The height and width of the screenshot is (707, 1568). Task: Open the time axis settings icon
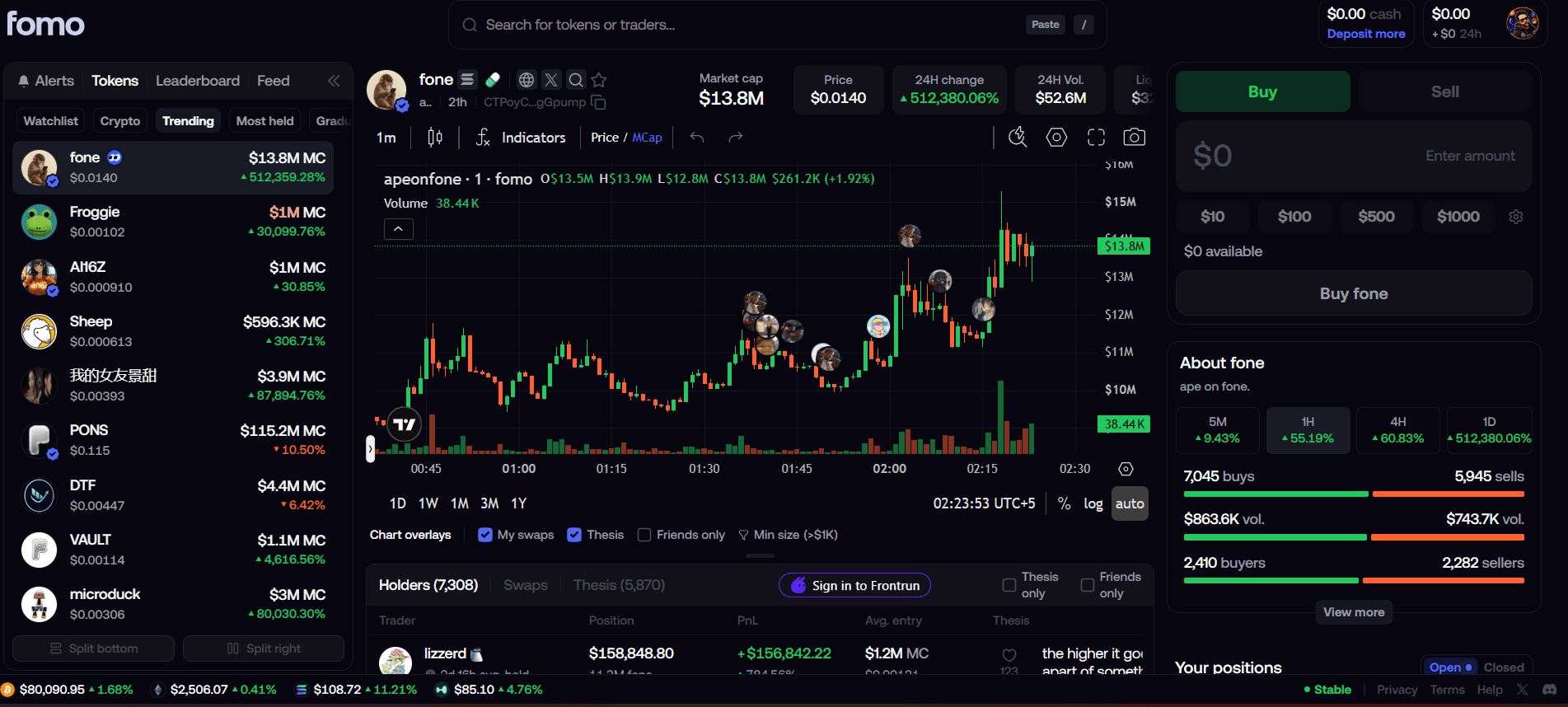pyautogui.click(x=1126, y=469)
